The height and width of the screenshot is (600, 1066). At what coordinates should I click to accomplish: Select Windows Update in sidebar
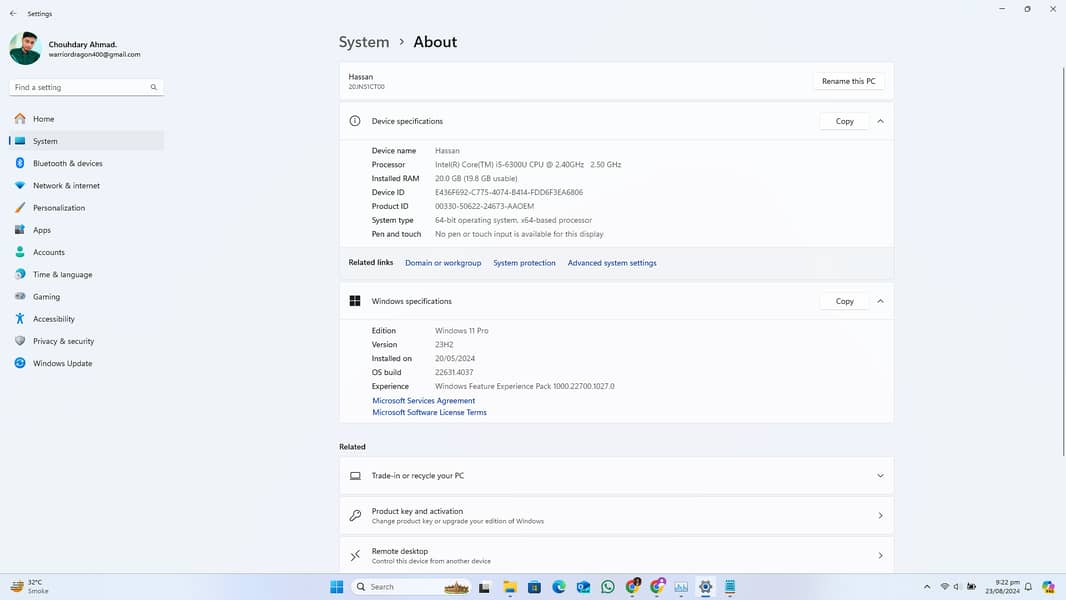62,363
